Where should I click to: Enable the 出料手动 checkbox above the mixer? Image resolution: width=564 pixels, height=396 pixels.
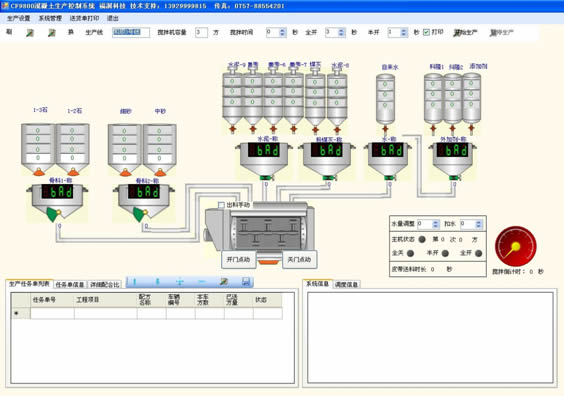pos(222,205)
